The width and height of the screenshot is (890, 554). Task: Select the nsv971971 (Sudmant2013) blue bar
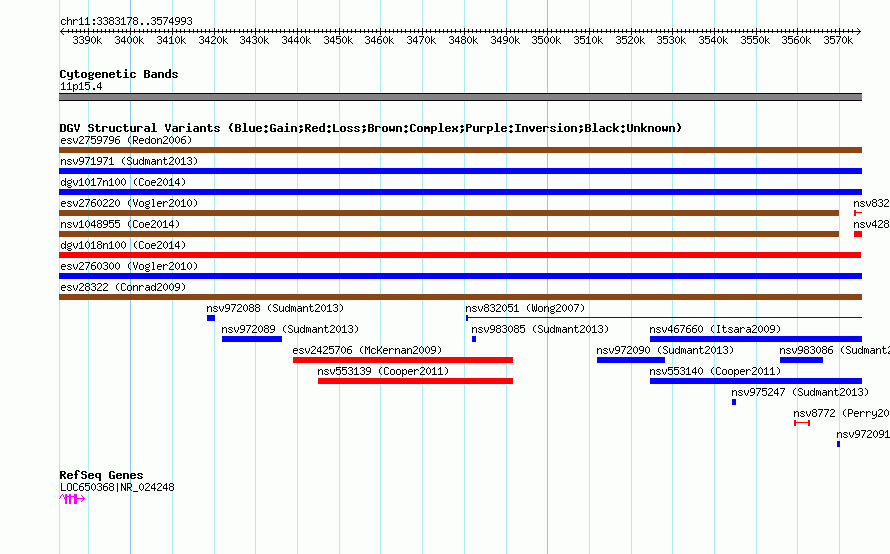[x=460, y=171]
